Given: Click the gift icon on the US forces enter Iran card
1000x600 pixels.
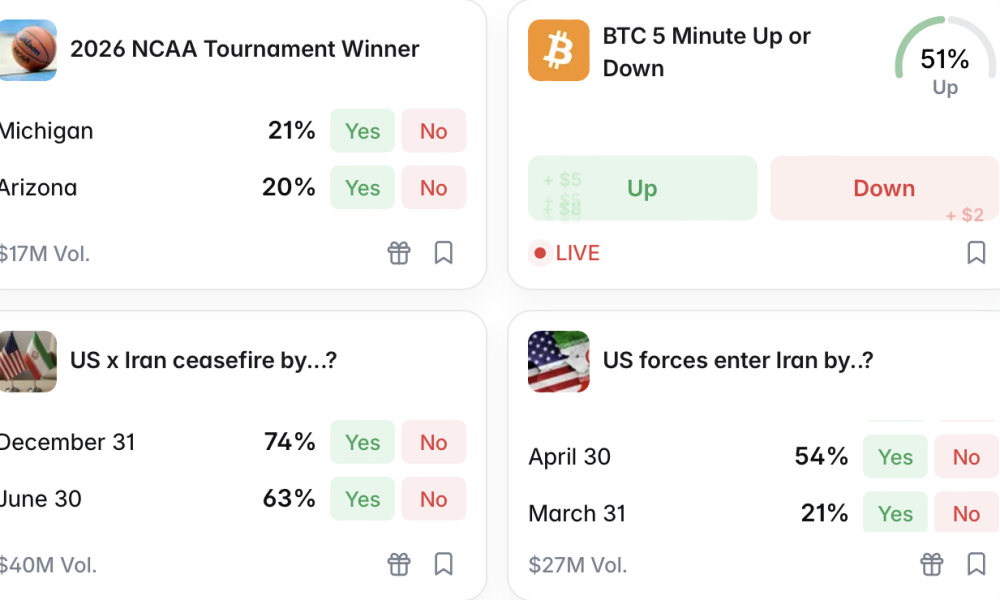Looking at the screenshot, I should tap(931, 564).
